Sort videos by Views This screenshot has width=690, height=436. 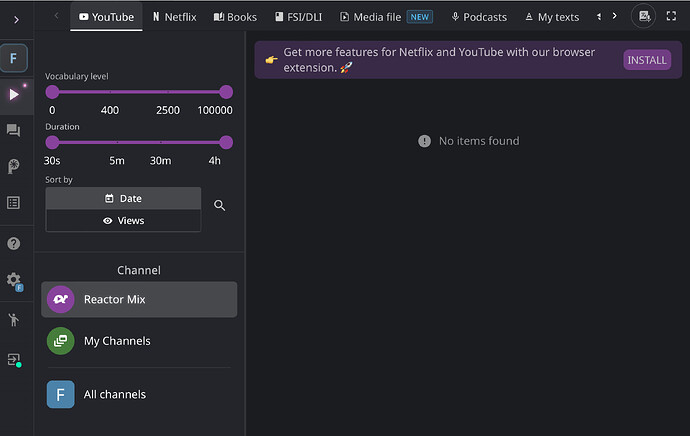click(x=123, y=220)
